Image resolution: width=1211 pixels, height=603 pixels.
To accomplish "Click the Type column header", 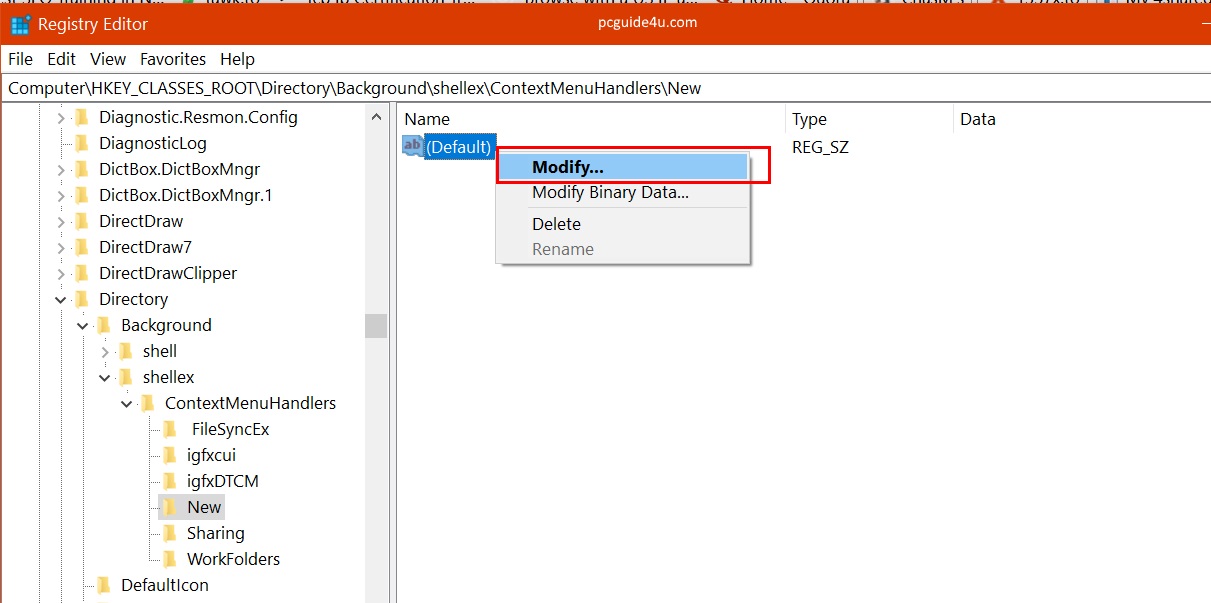I will [x=809, y=119].
